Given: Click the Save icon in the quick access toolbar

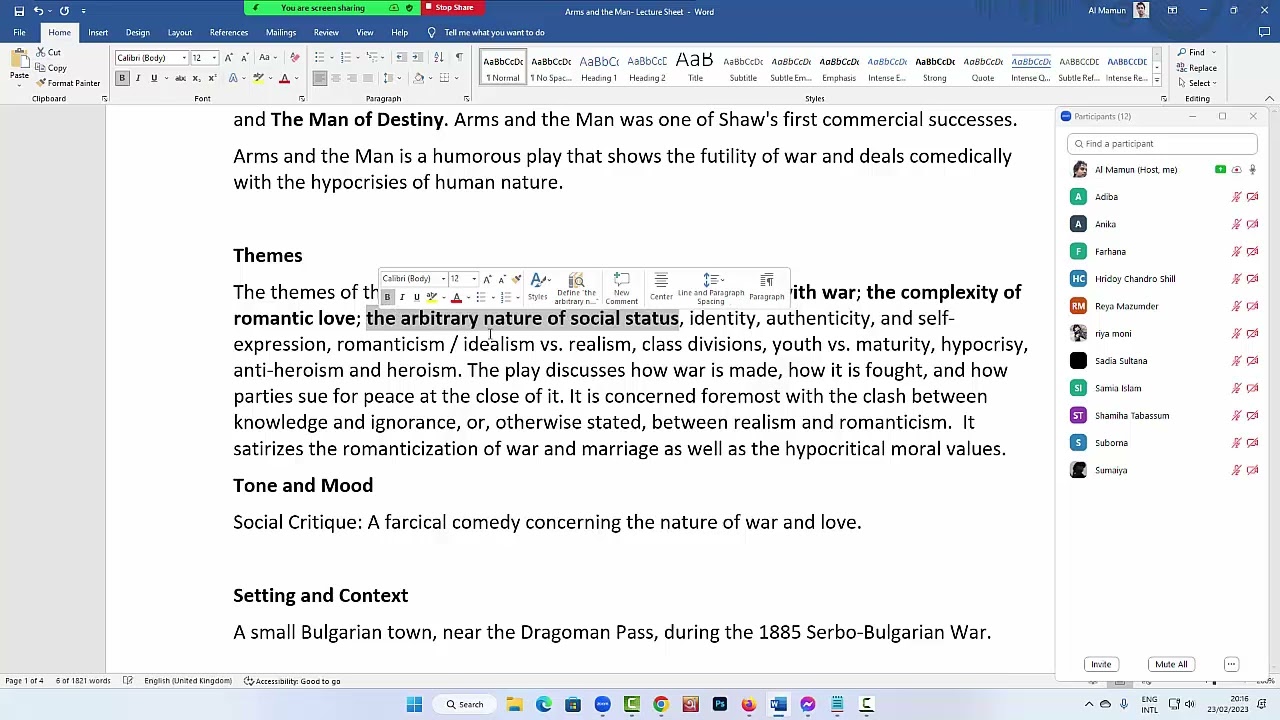Looking at the screenshot, I should click(19, 11).
